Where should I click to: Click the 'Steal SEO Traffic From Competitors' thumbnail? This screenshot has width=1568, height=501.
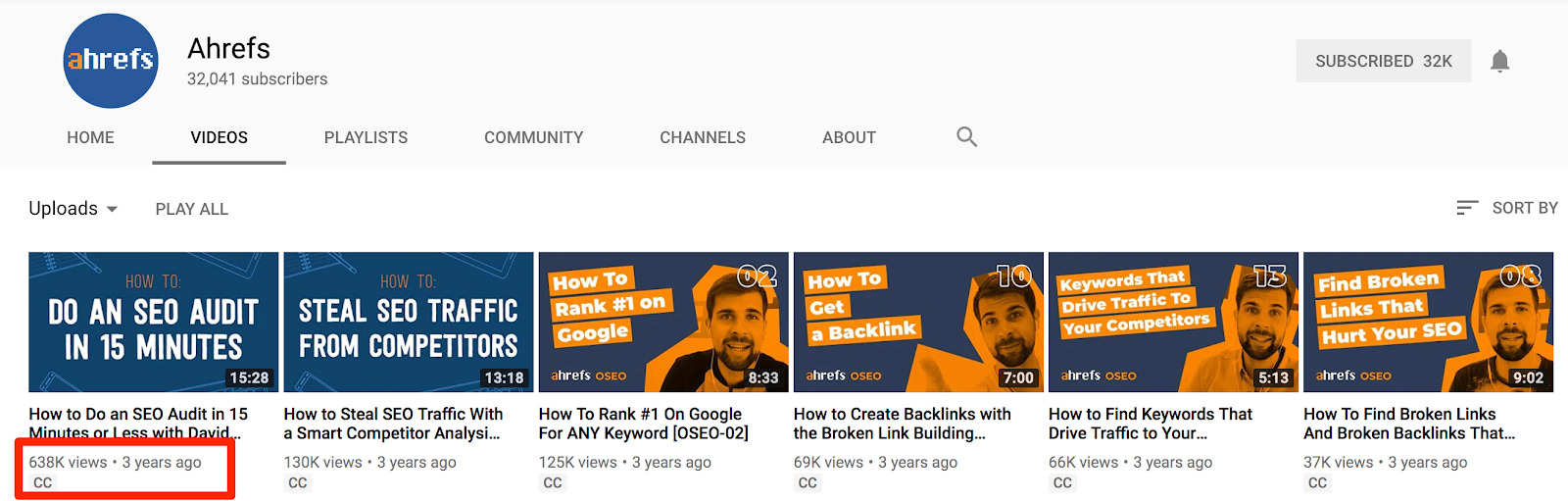click(409, 322)
